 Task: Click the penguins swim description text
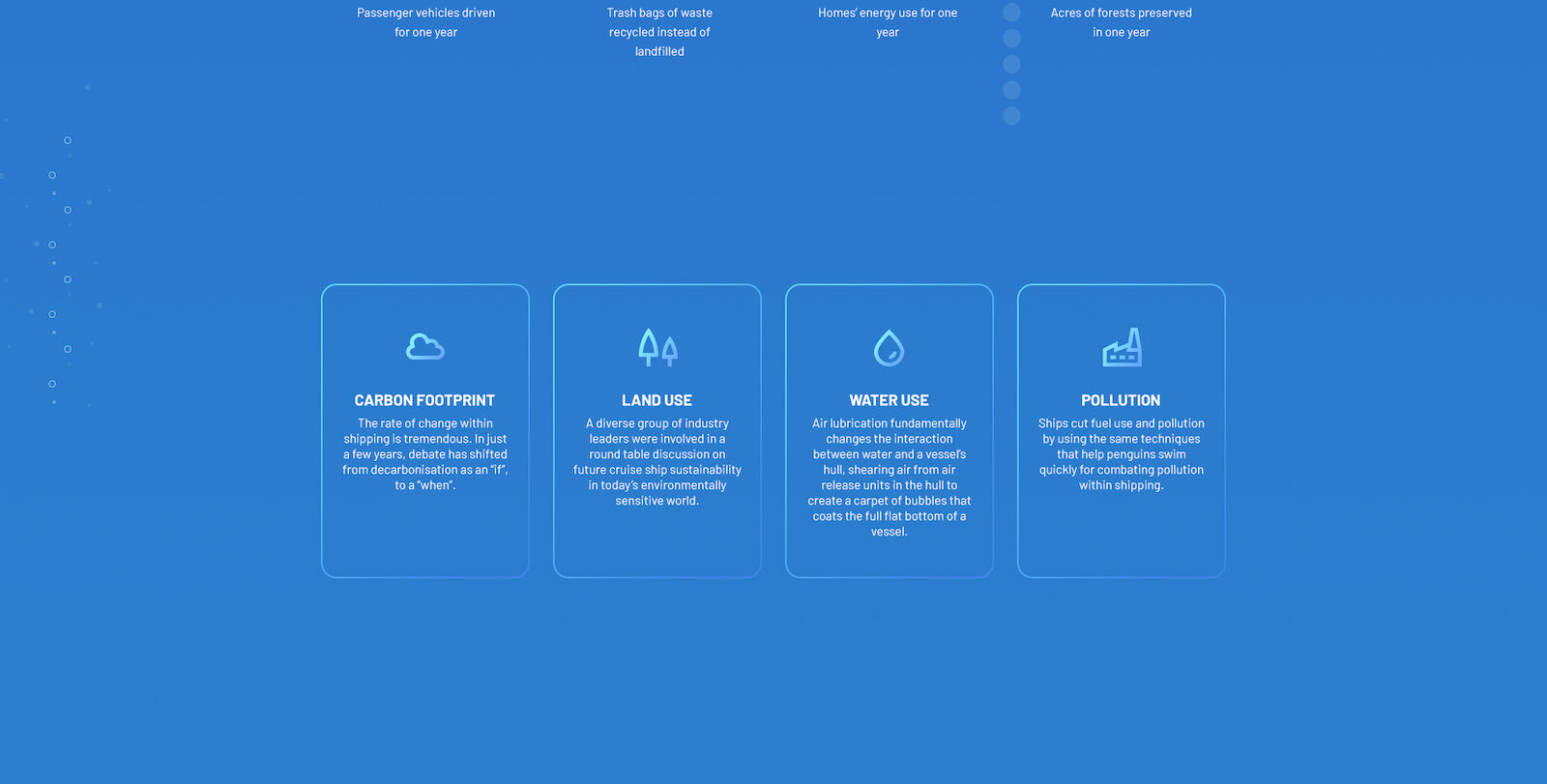(x=1121, y=454)
